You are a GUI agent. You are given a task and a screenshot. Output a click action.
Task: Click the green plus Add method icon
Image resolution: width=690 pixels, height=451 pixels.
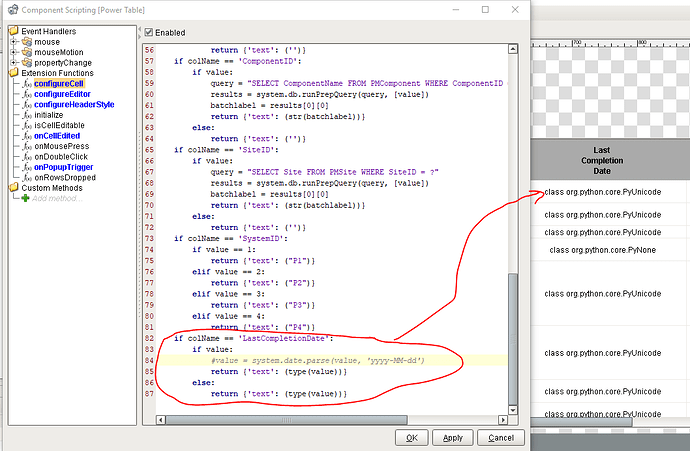coord(26,198)
